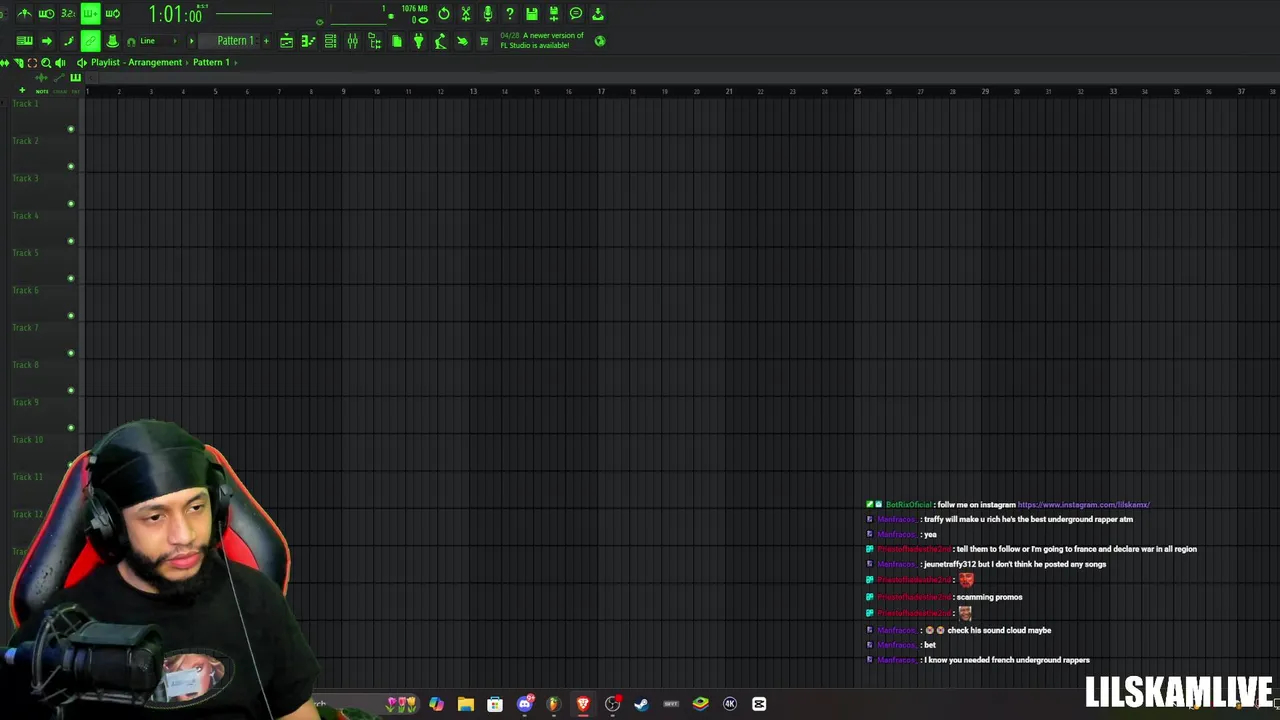Mute Track 1 with its green dot

click(70, 129)
